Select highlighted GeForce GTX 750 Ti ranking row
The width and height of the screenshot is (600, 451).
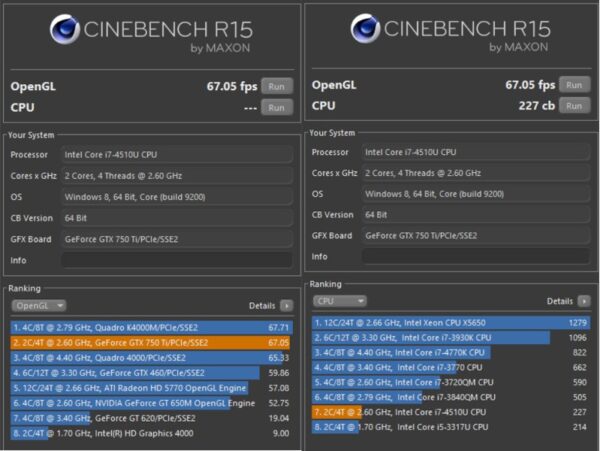pos(152,342)
